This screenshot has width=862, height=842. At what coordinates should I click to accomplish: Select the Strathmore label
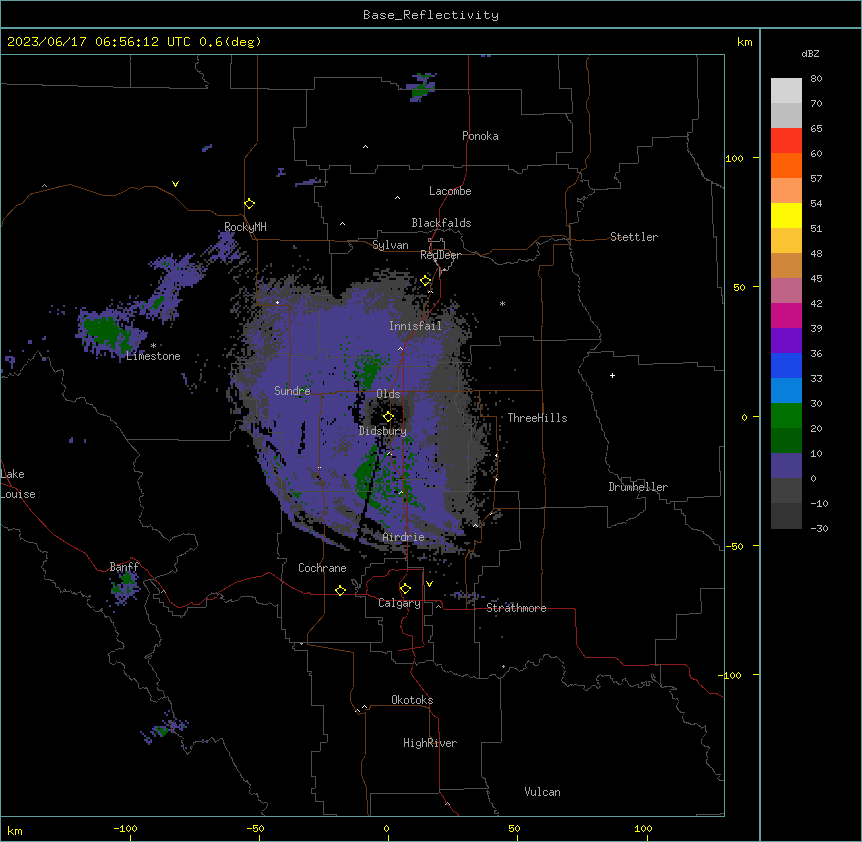tap(516, 608)
